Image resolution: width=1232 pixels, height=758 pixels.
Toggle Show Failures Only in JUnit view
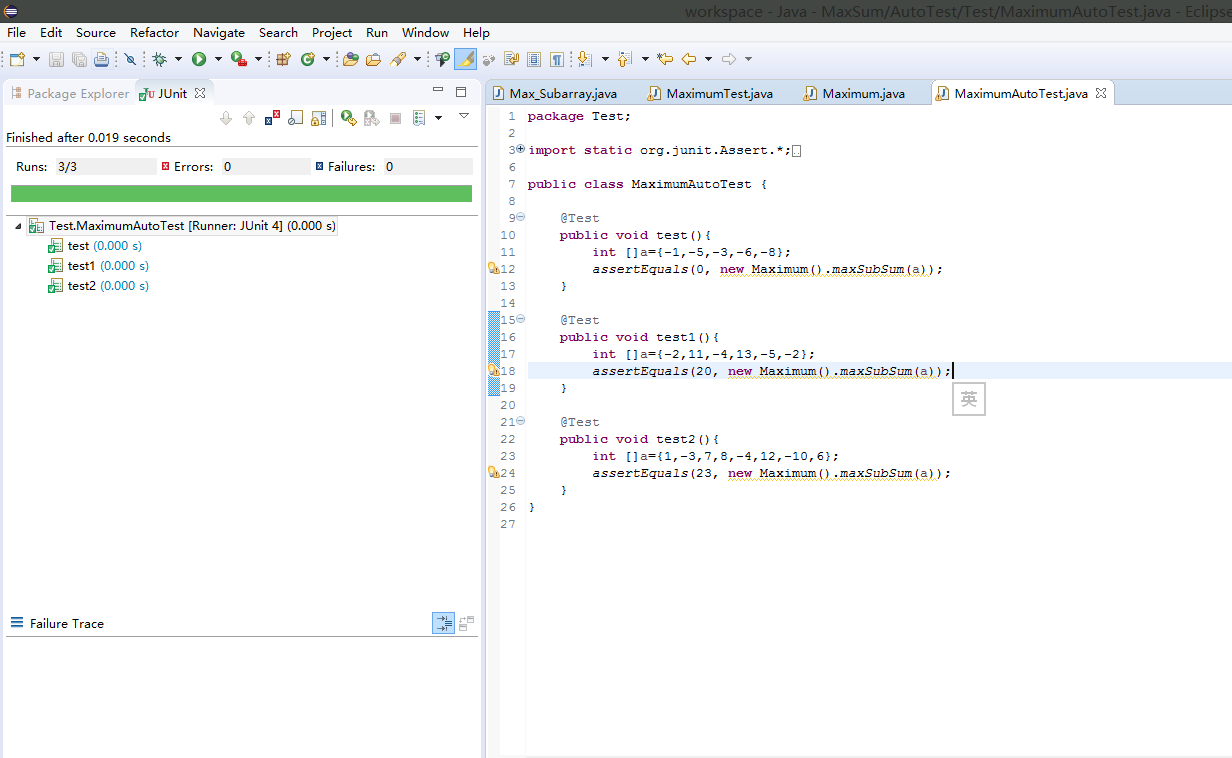coord(272,118)
